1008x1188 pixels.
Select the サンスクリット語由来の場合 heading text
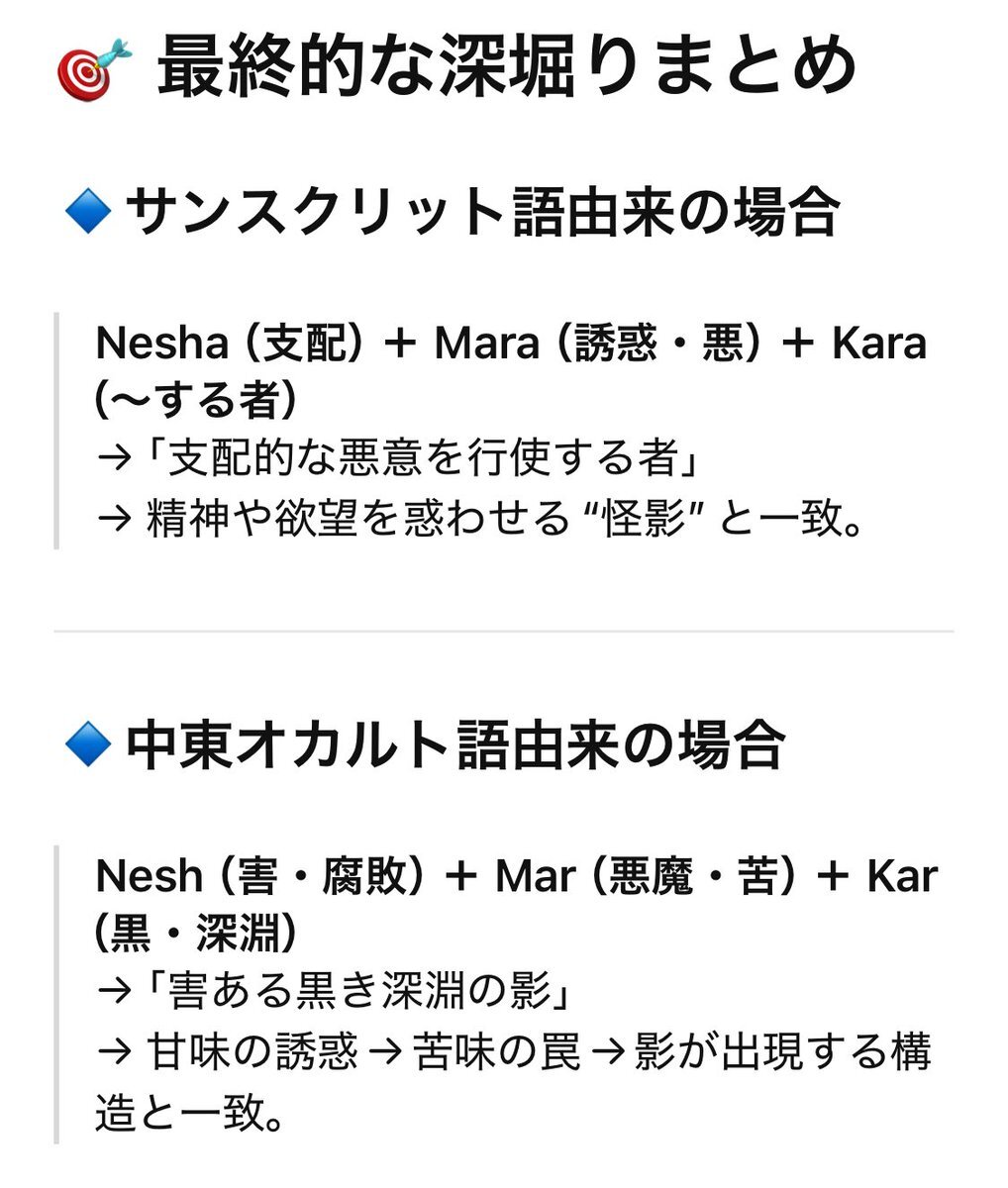(482, 211)
